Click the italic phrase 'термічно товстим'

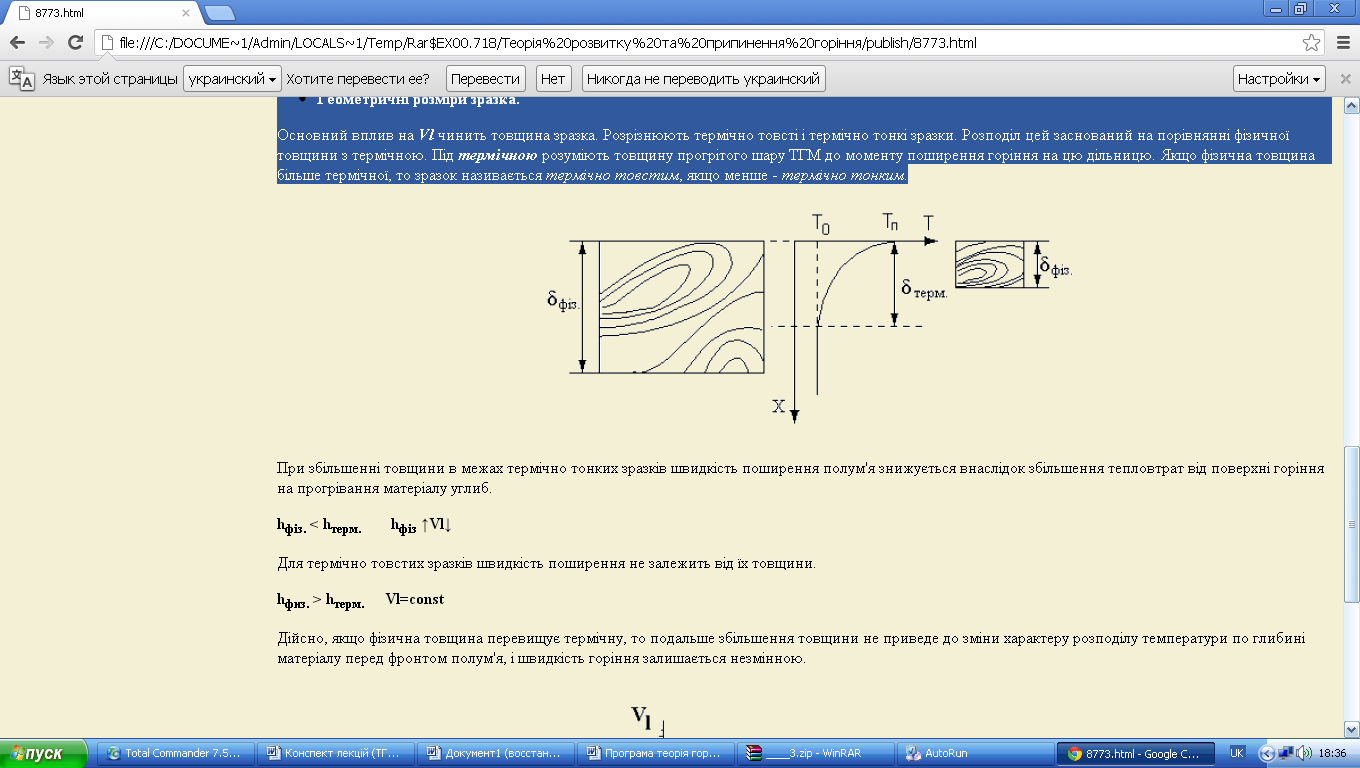click(612, 175)
